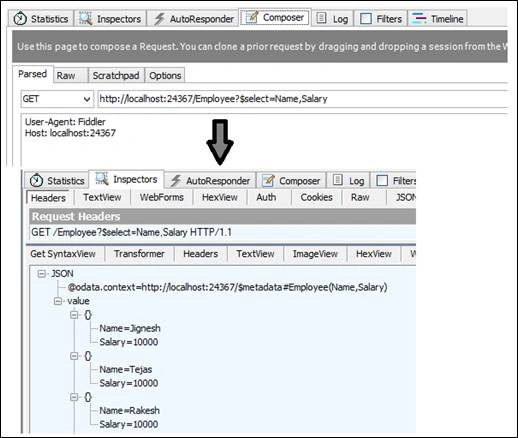Viewport: 518px width, 438px height.
Task: Click the Composer pencil icon in top tab bar
Action: coord(252,17)
